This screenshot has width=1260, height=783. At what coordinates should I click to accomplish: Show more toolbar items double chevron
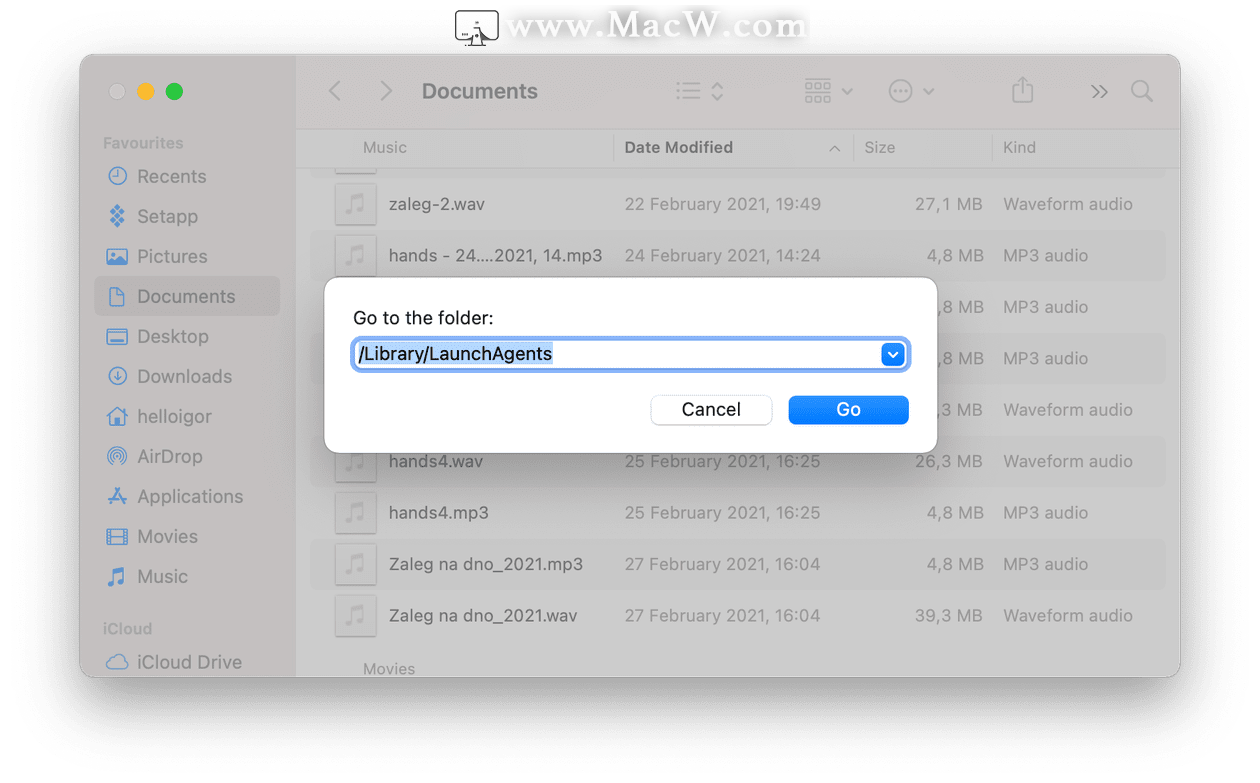[x=1099, y=92]
